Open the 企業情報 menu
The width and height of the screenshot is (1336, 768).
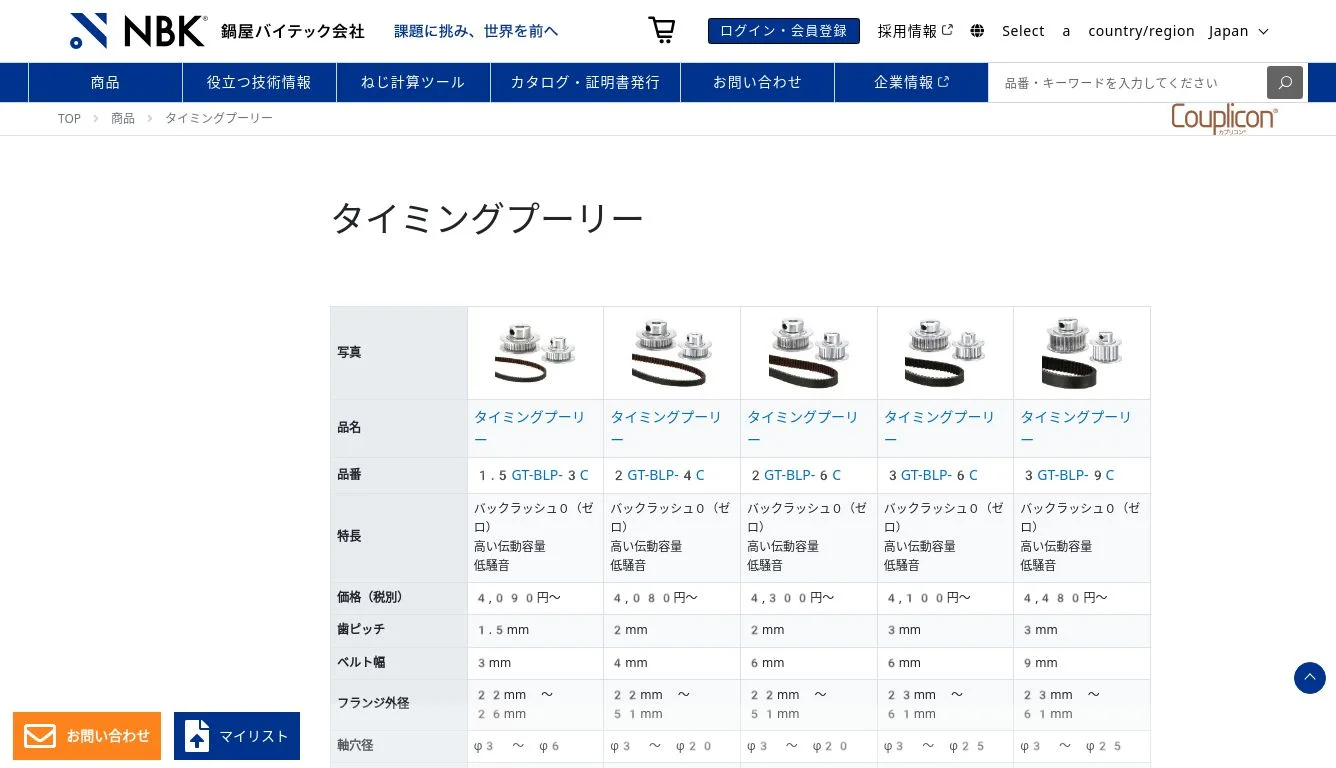click(911, 82)
